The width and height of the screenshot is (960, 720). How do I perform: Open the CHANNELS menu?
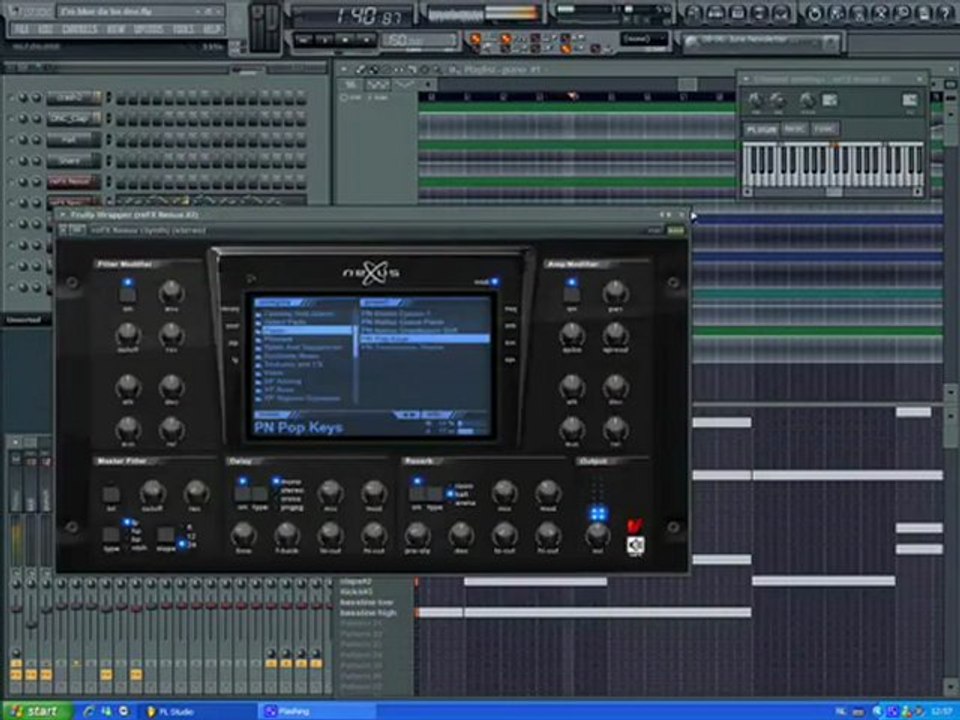[80, 29]
